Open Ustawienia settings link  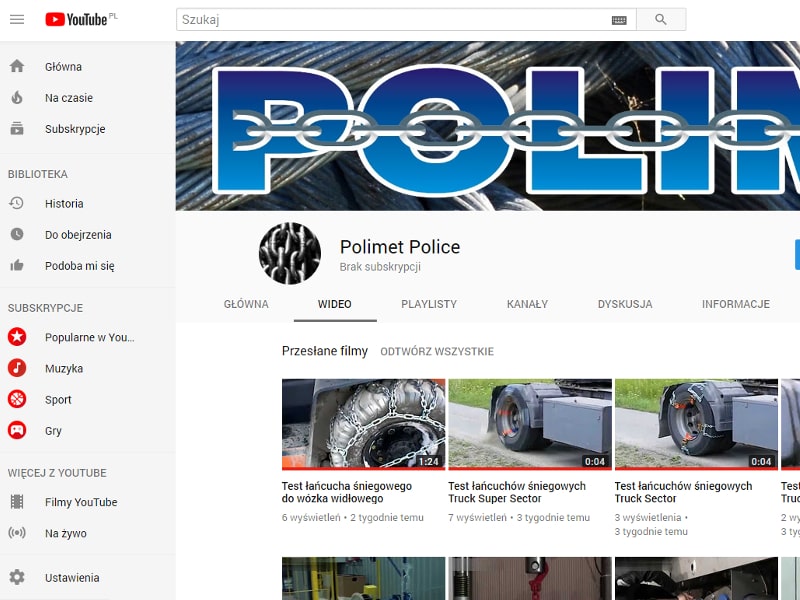coord(72,578)
